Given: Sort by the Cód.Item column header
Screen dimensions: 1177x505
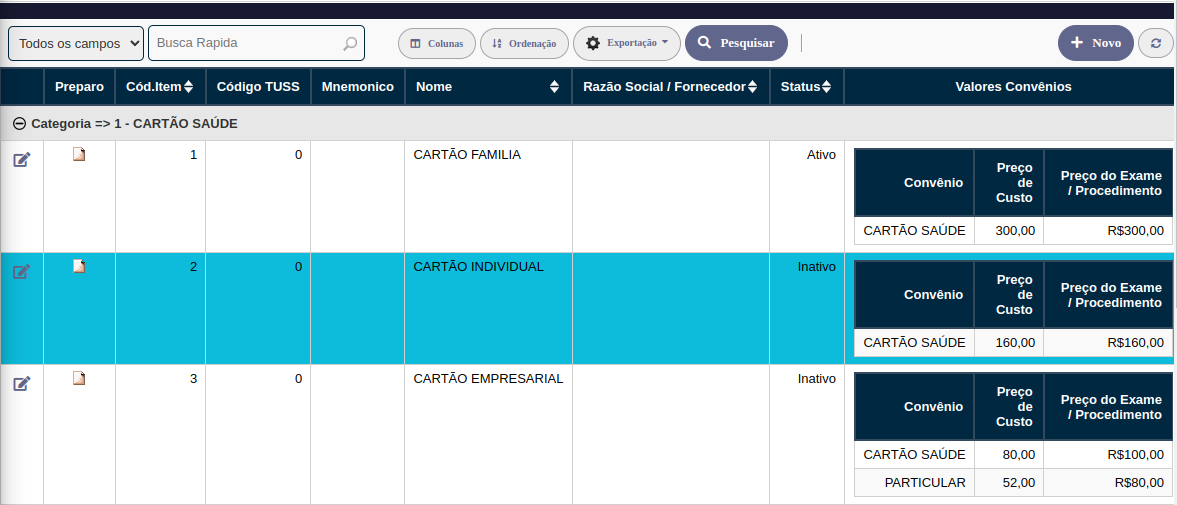Looking at the screenshot, I should click(160, 87).
